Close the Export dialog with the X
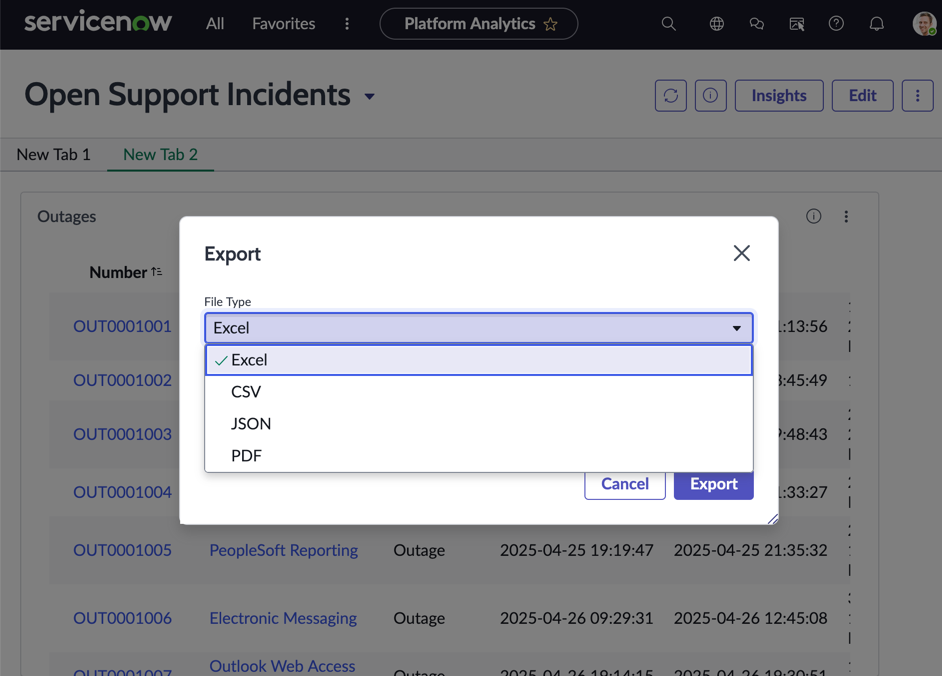Image resolution: width=942 pixels, height=676 pixels. click(x=741, y=253)
